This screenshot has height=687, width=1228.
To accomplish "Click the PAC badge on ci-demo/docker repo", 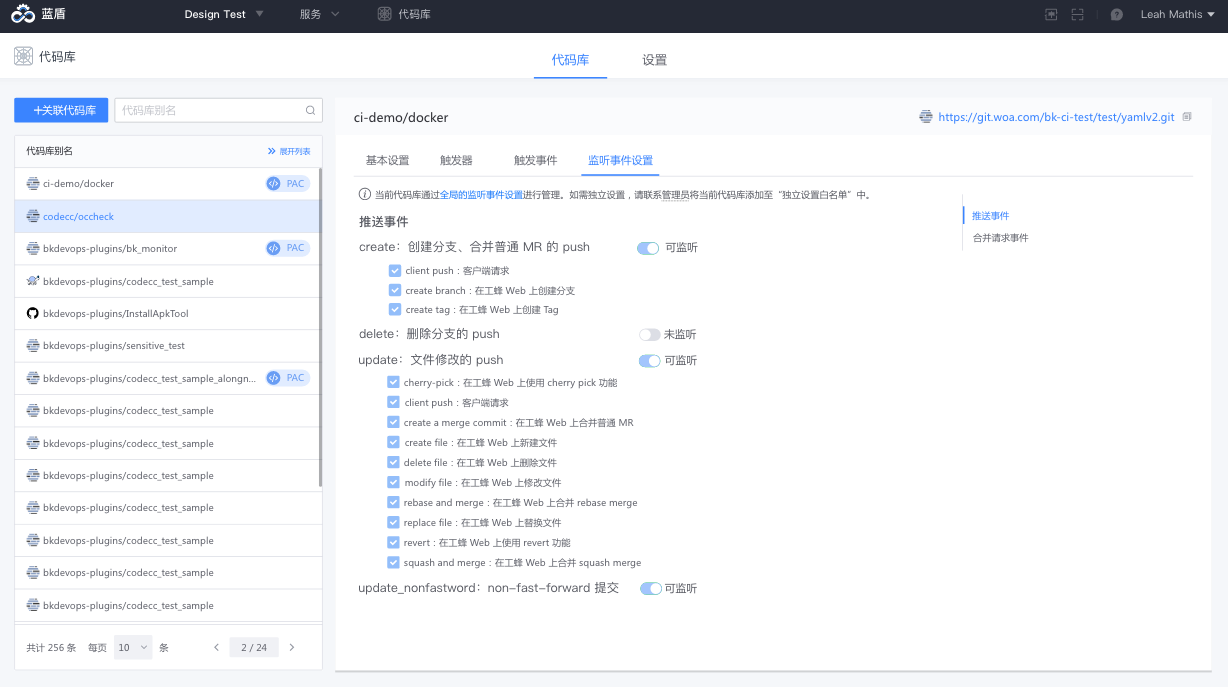I will [288, 183].
